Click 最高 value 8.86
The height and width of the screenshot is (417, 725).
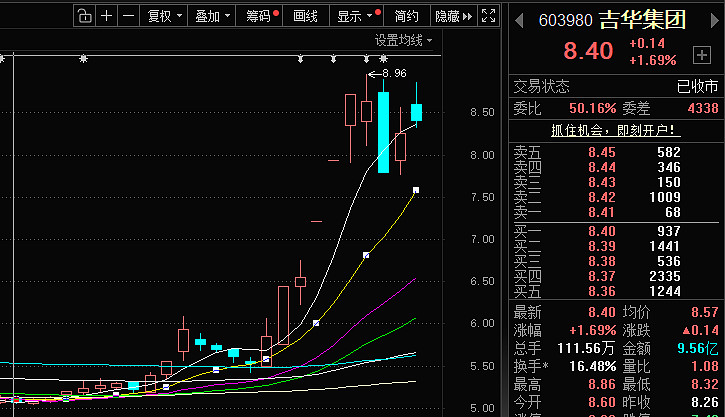click(602, 384)
